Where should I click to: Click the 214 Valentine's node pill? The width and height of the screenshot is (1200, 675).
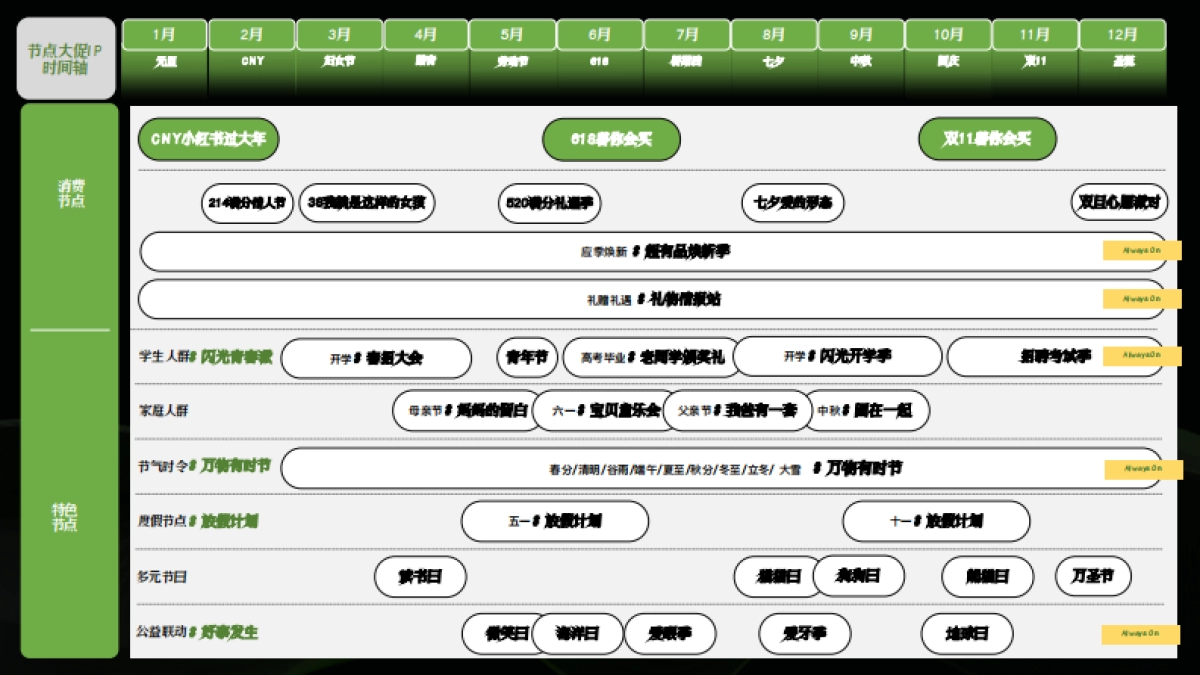click(x=247, y=203)
